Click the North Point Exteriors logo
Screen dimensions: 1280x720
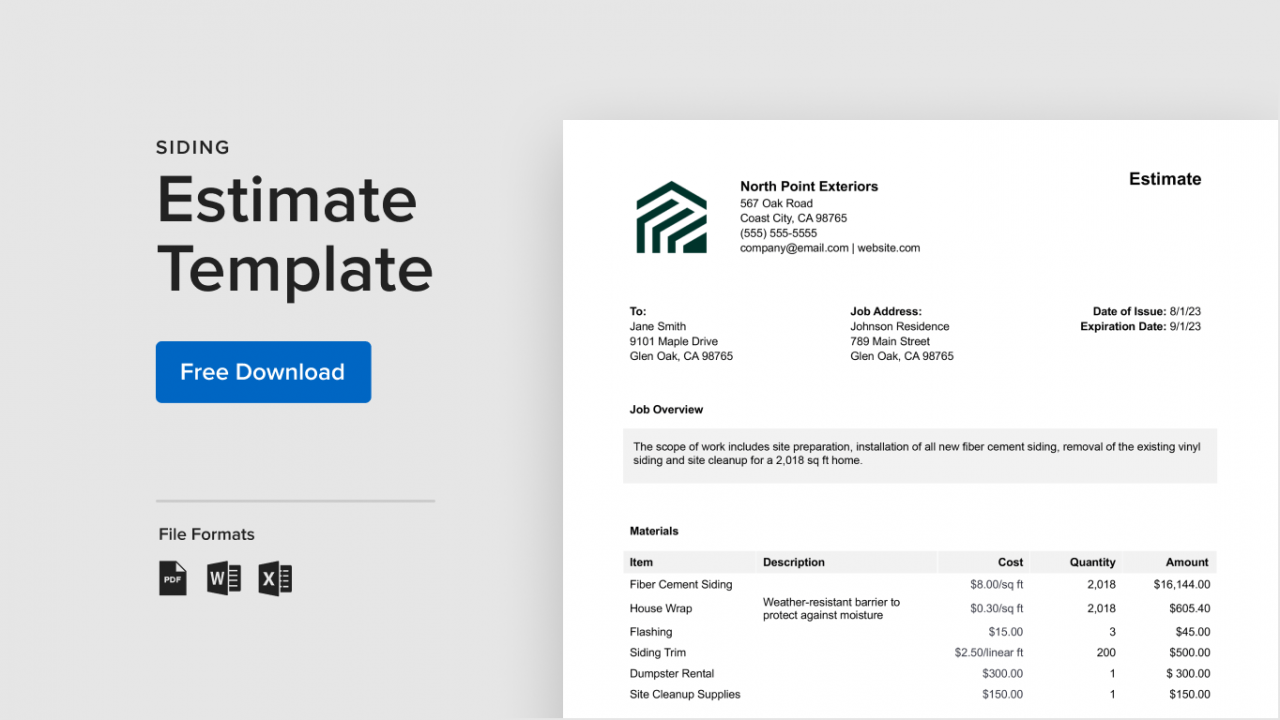pos(671,216)
